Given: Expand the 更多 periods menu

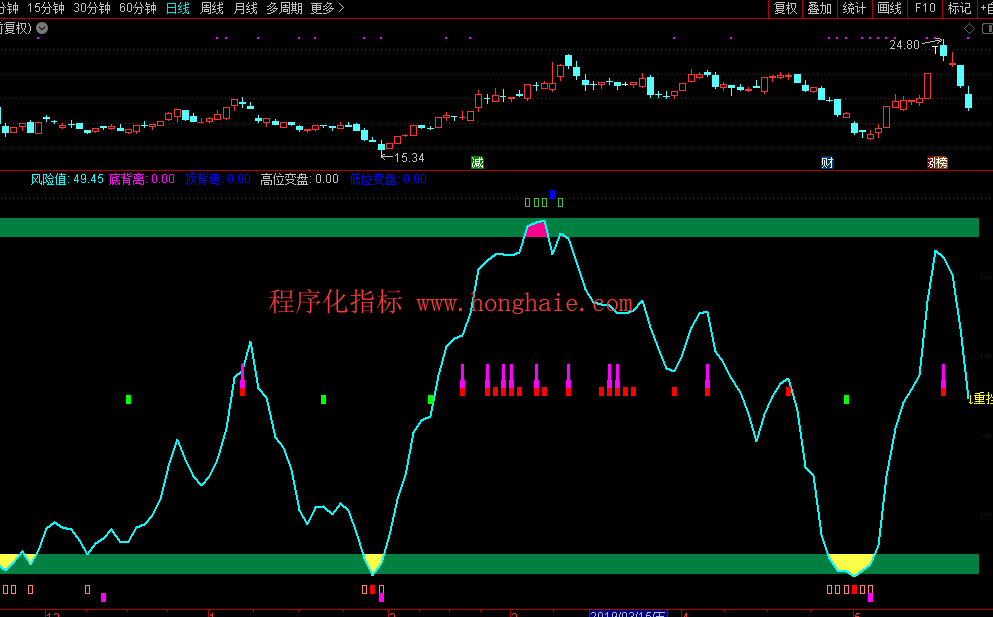Looking at the screenshot, I should point(327,8).
